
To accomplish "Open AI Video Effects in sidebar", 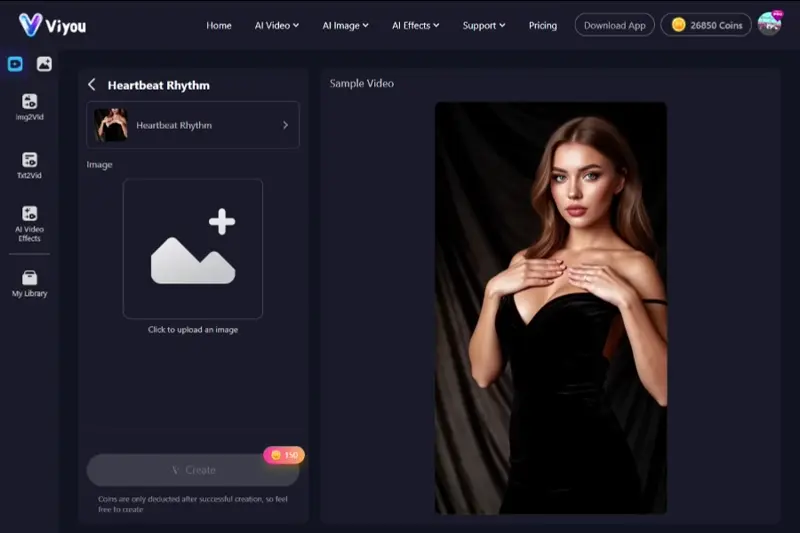I will click(x=30, y=223).
